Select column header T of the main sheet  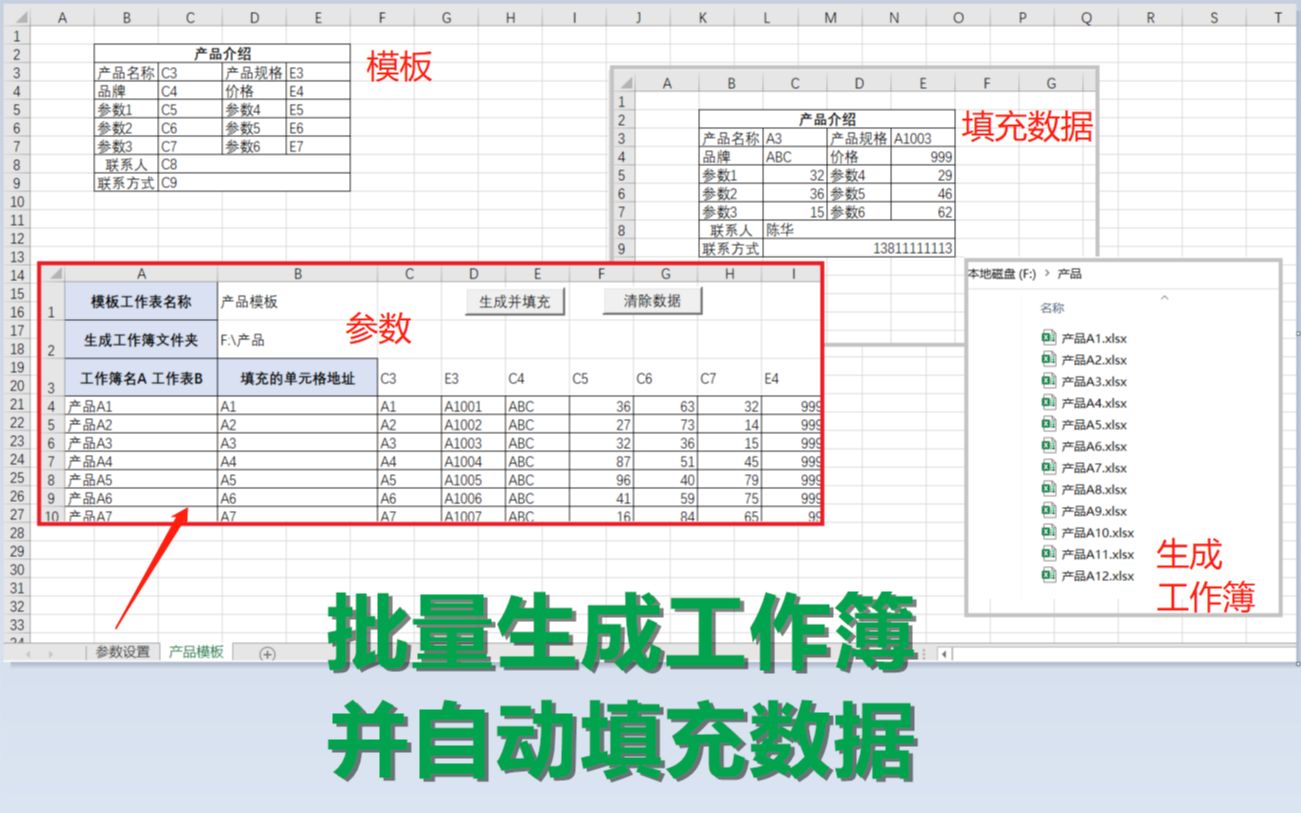pyautogui.click(x=1278, y=17)
